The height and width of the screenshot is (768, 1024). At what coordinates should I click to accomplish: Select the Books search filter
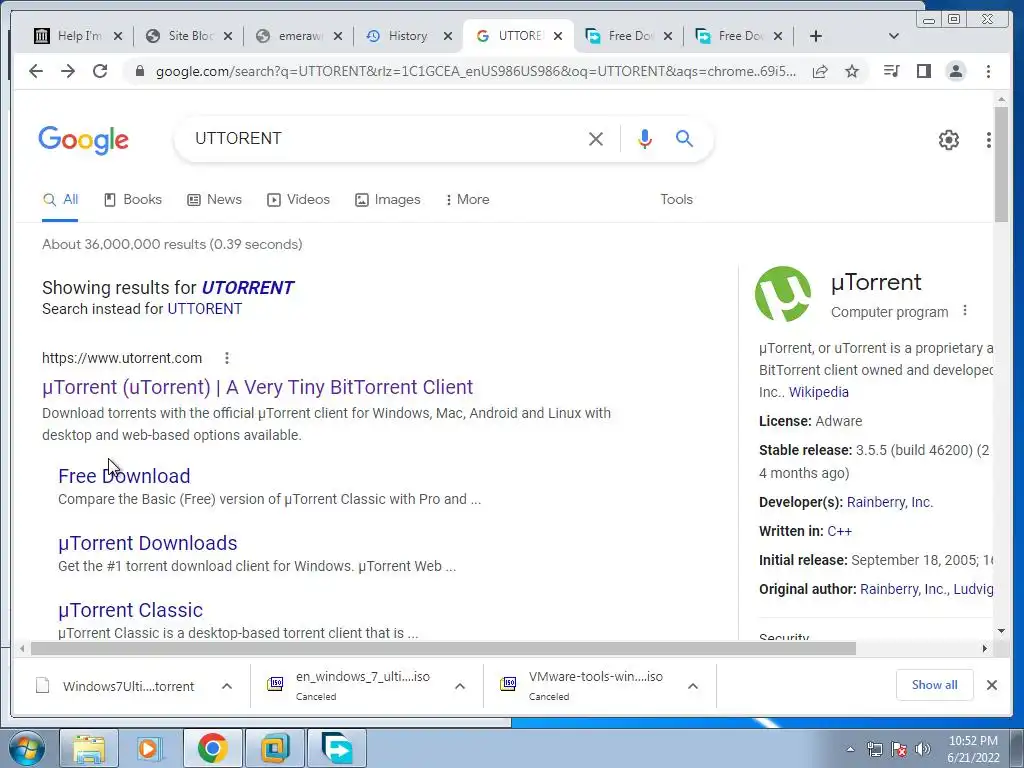click(x=133, y=199)
